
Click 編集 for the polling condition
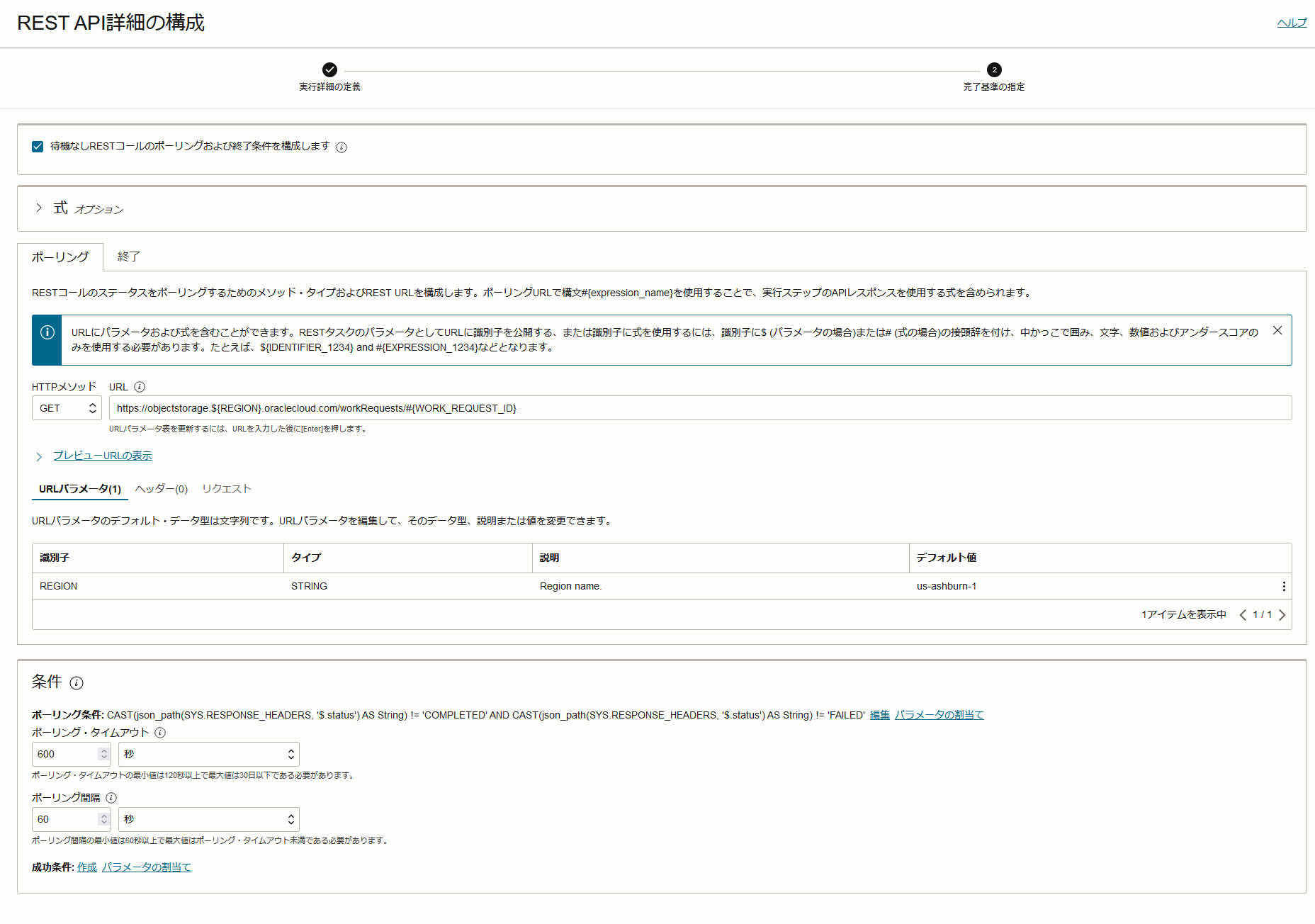879,715
